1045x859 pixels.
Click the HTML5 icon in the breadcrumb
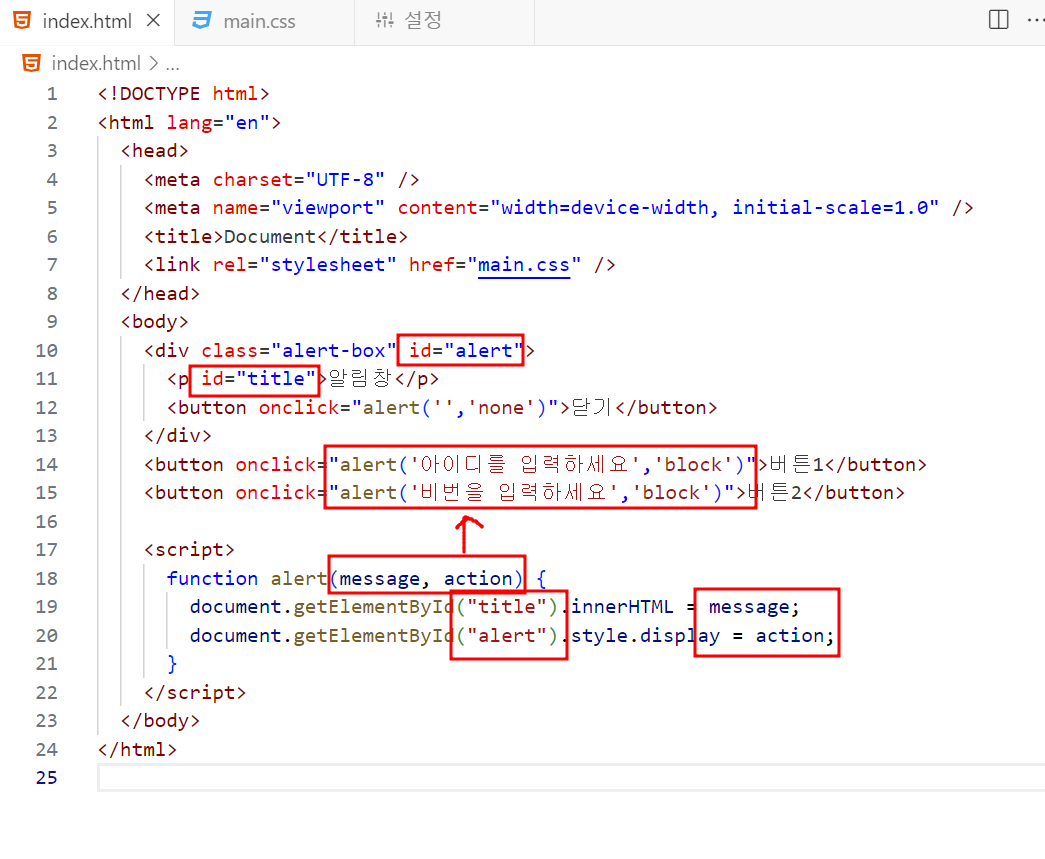coord(31,63)
